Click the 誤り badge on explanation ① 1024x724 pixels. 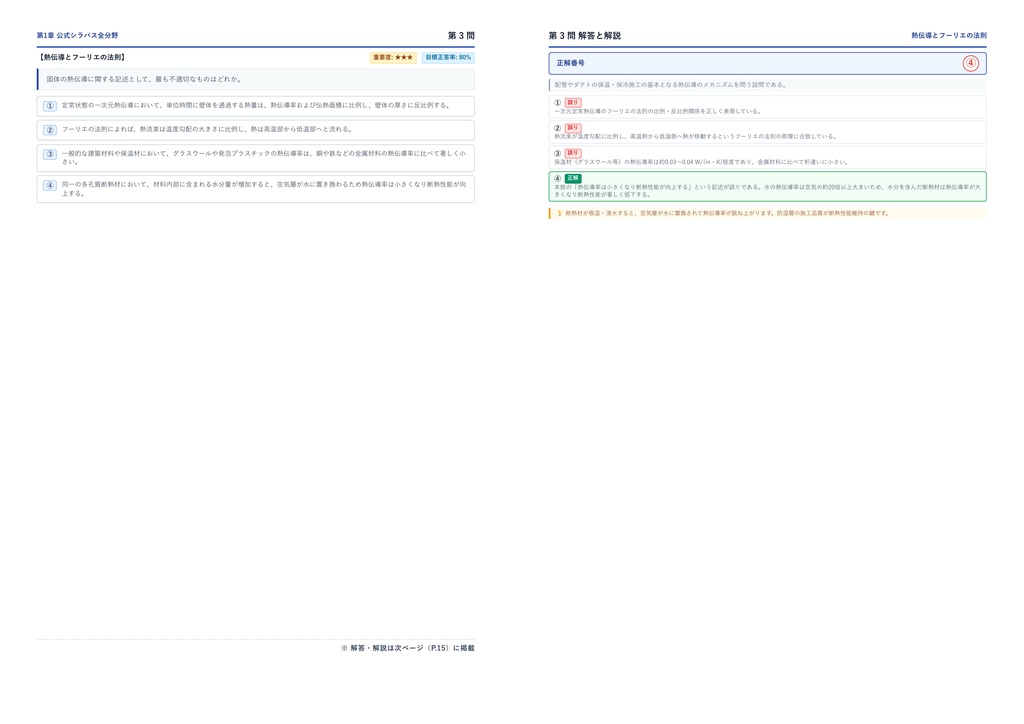(573, 102)
